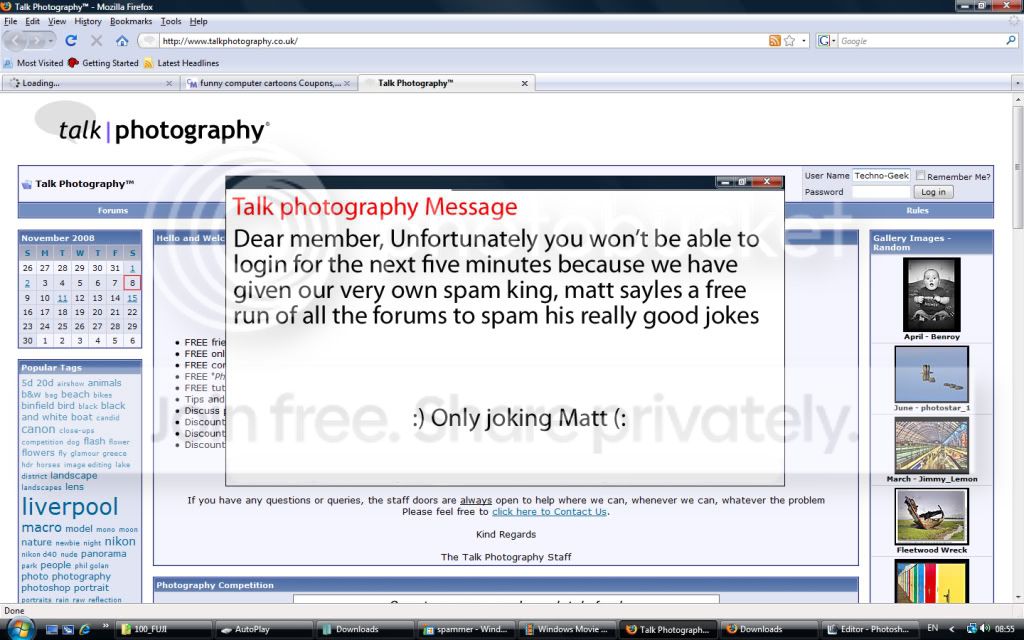The image size is (1024, 640).
Task: Switch to funny computer cartoons tab
Action: click(x=270, y=83)
